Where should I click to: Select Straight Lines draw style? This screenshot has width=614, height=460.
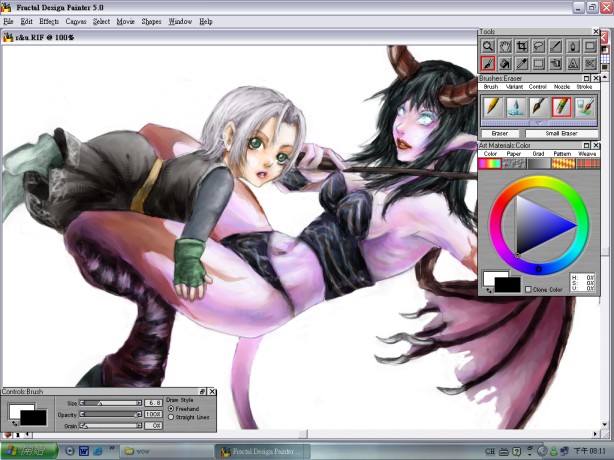(x=171, y=417)
